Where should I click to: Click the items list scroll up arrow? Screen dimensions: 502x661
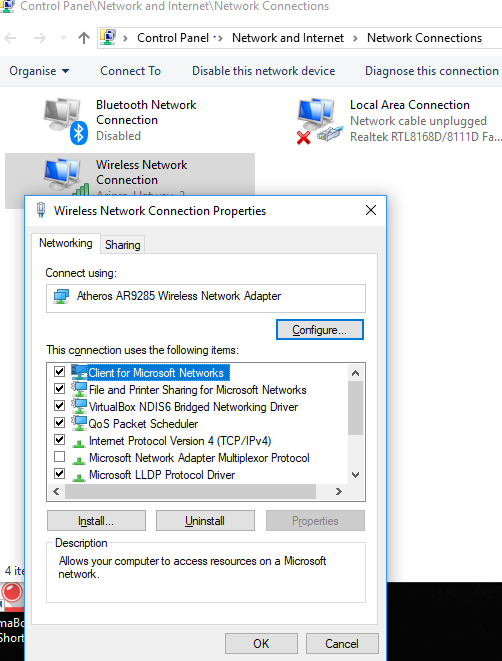[355, 373]
